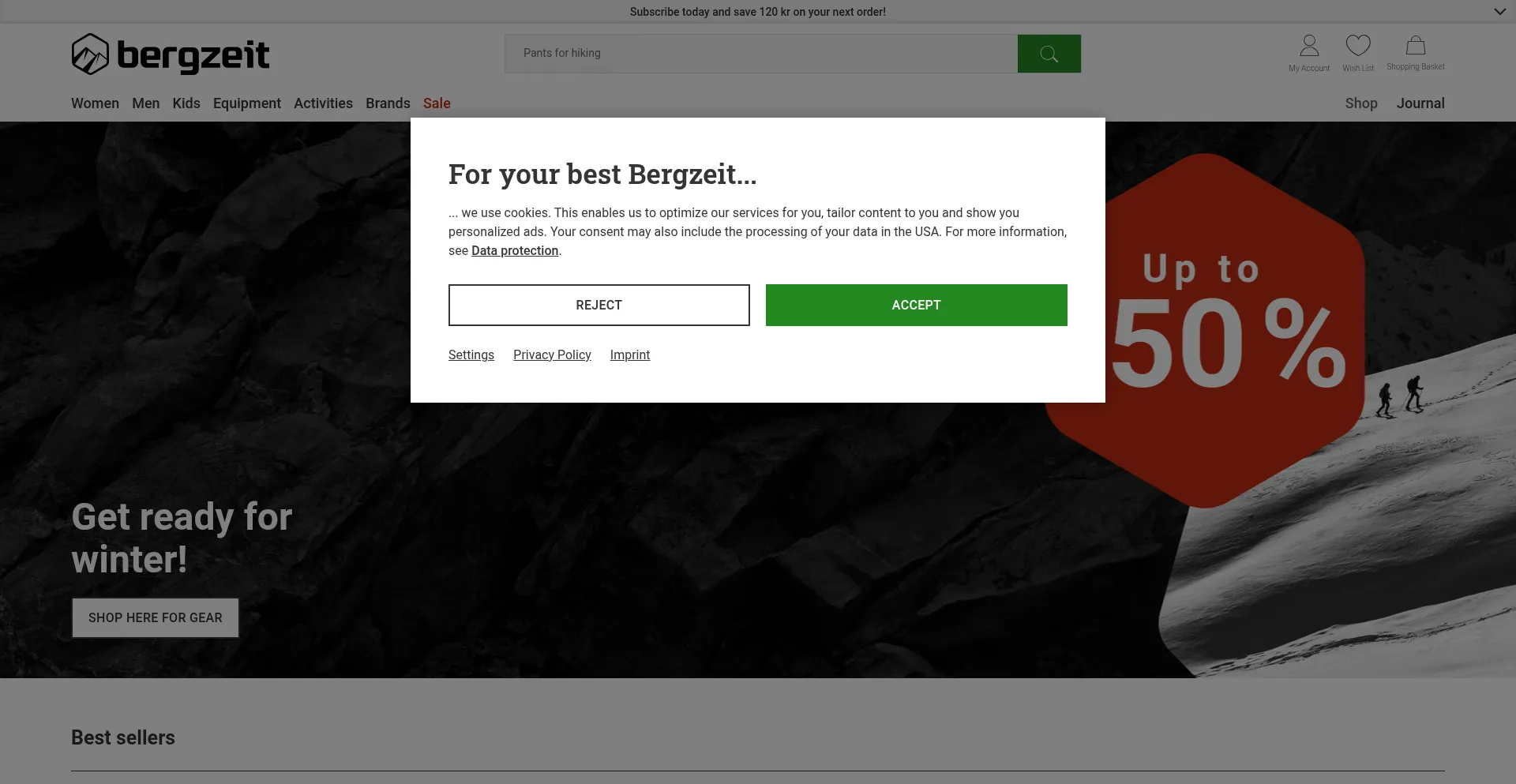Open cookie Settings link

coord(471,354)
